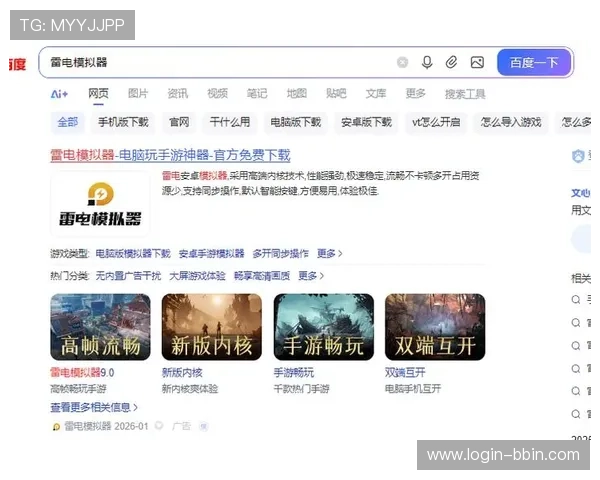Click the 新版内核 thumbnail
The image size is (600, 480).
(212, 327)
